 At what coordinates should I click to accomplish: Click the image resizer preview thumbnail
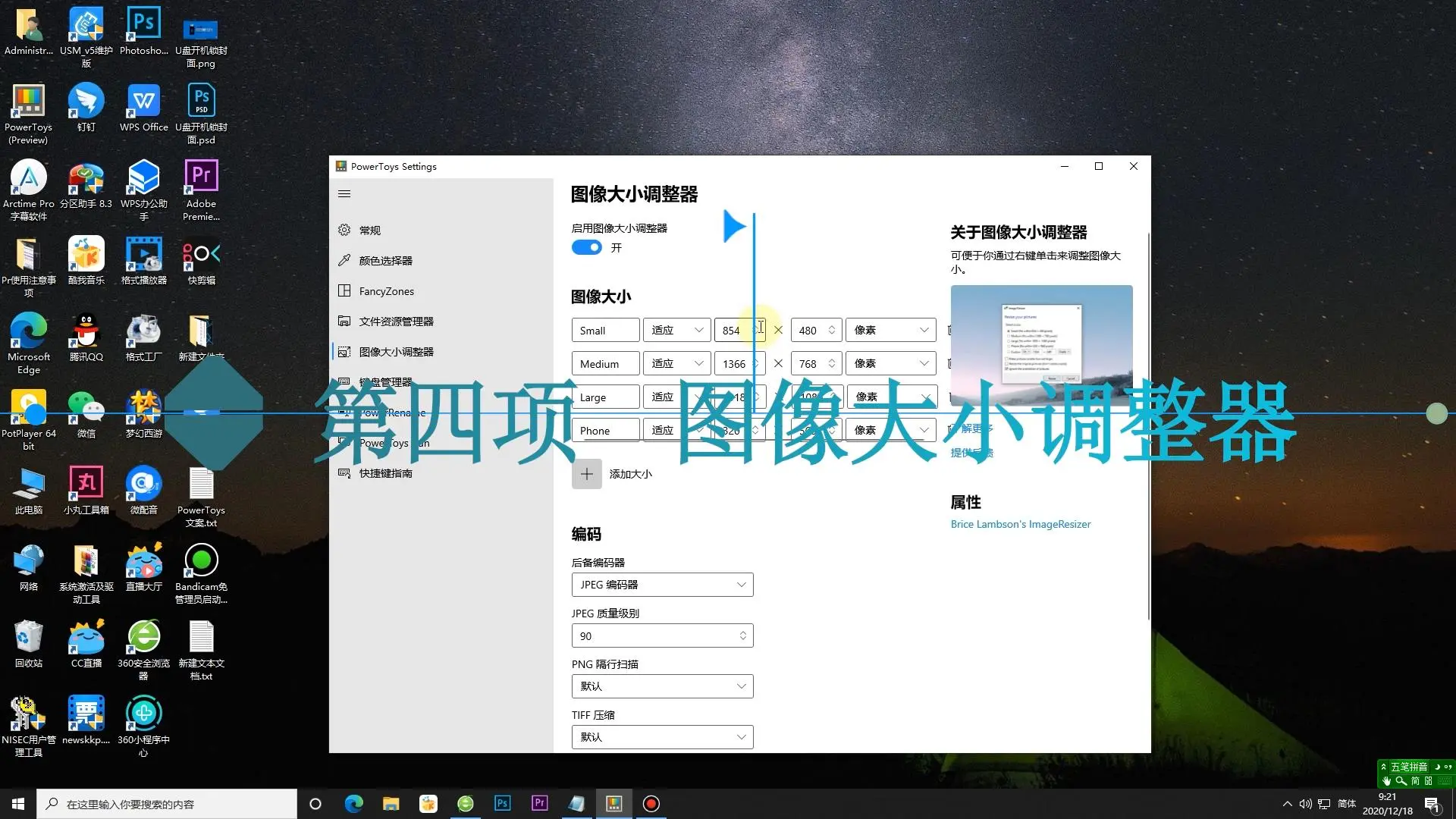(x=1041, y=346)
